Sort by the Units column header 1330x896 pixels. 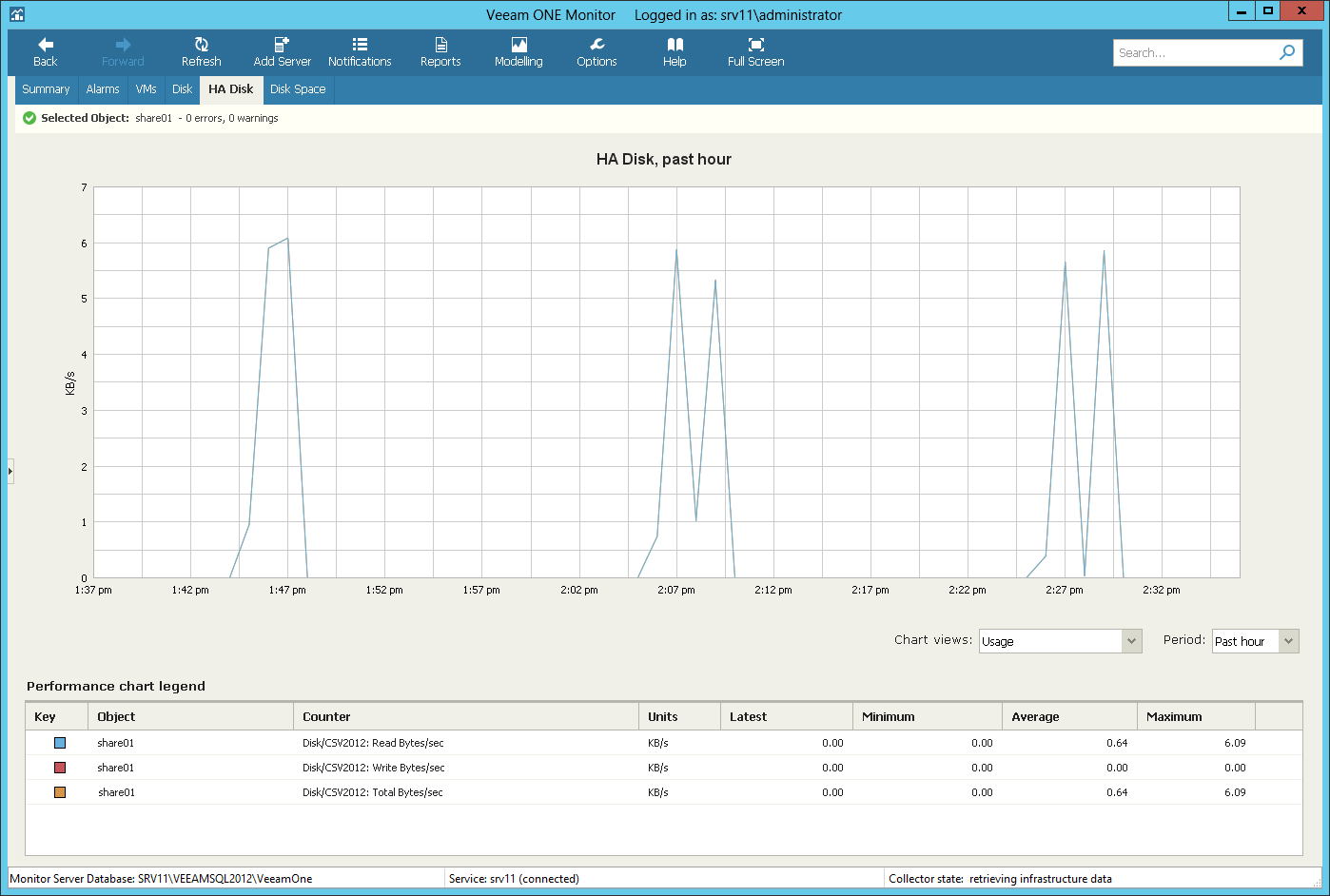tap(679, 716)
